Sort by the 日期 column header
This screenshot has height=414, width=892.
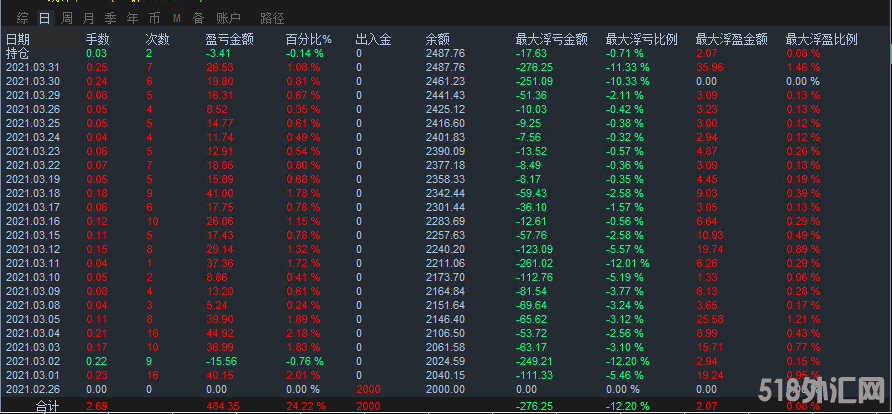[17, 39]
